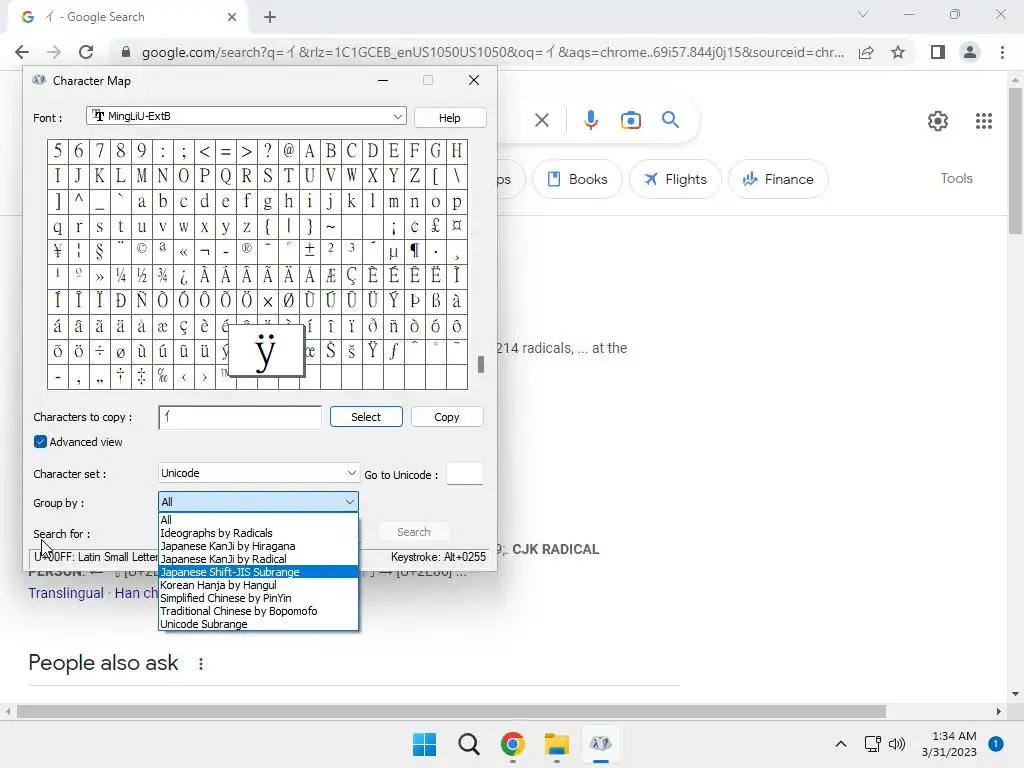
Task: Click the Go to Unicode field
Action: coord(464,474)
